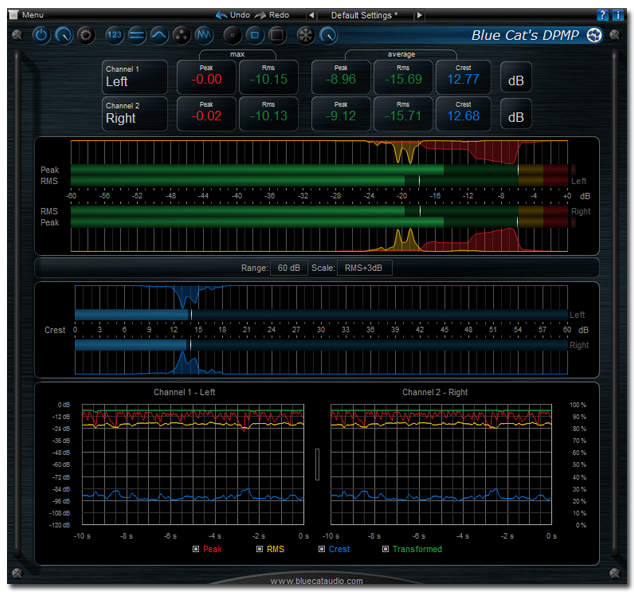Viewport: 634px width, 595px height.
Task: Toggle the Crest curve checkbox
Action: [321, 549]
